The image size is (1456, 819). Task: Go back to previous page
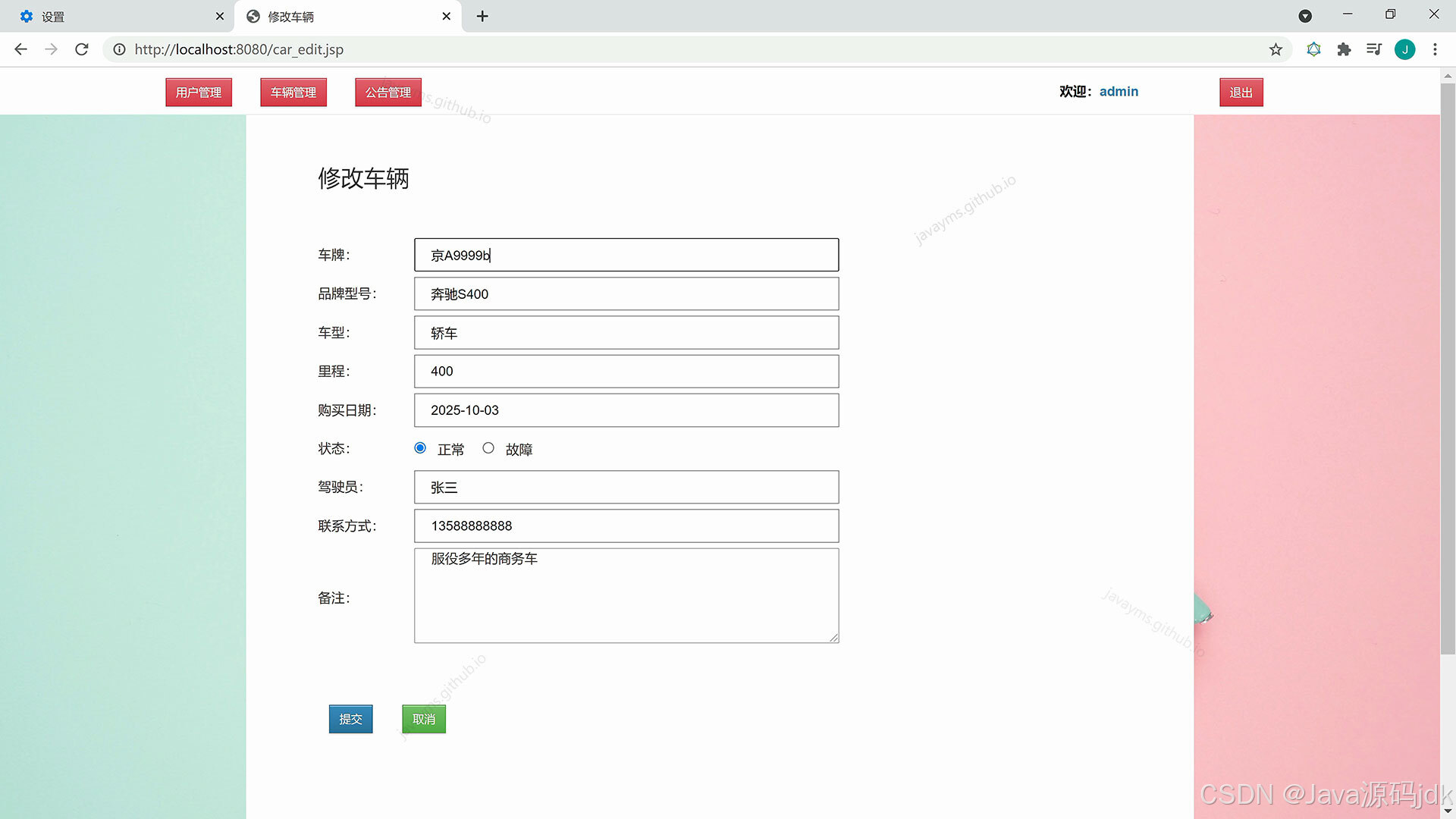[20, 49]
